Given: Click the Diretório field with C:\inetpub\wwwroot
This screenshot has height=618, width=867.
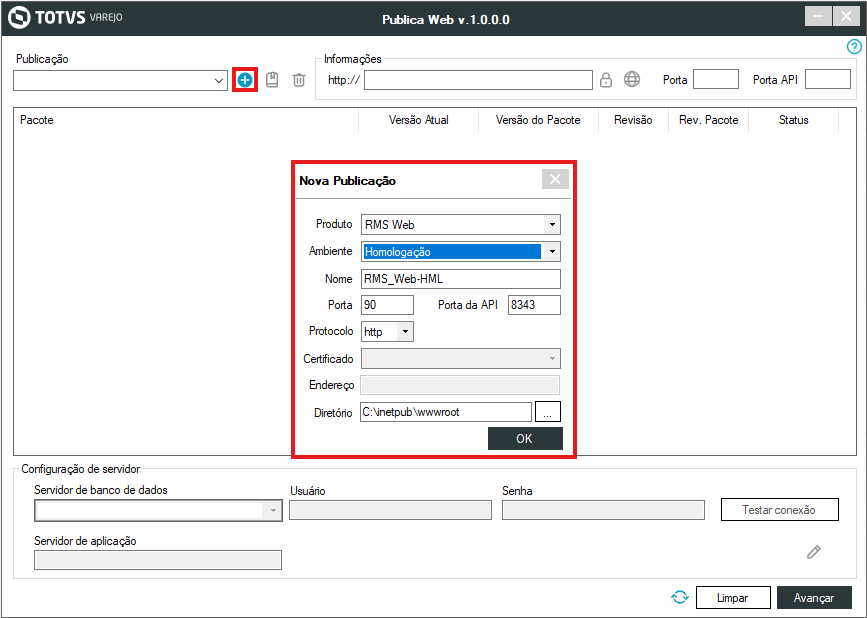Looking at the screenshot, I should point(446,412).
